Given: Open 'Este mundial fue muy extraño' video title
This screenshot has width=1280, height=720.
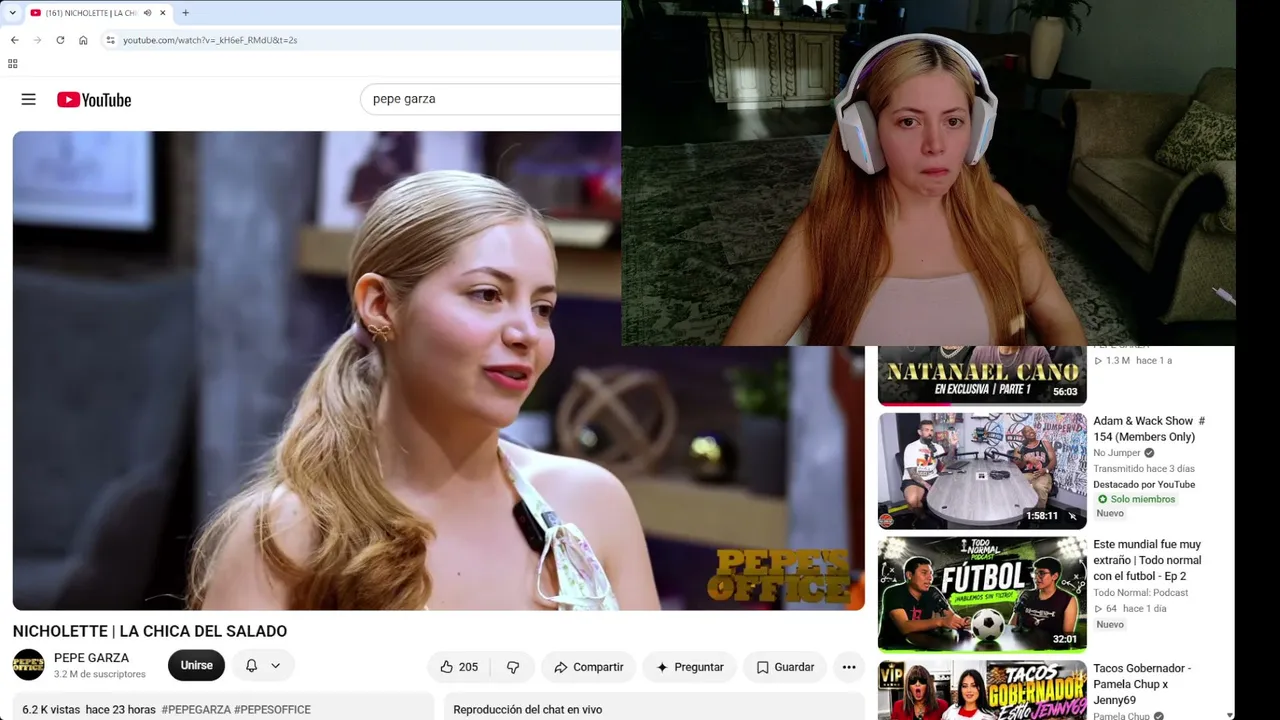Looking at the screenshot, I should (1147, 560).
